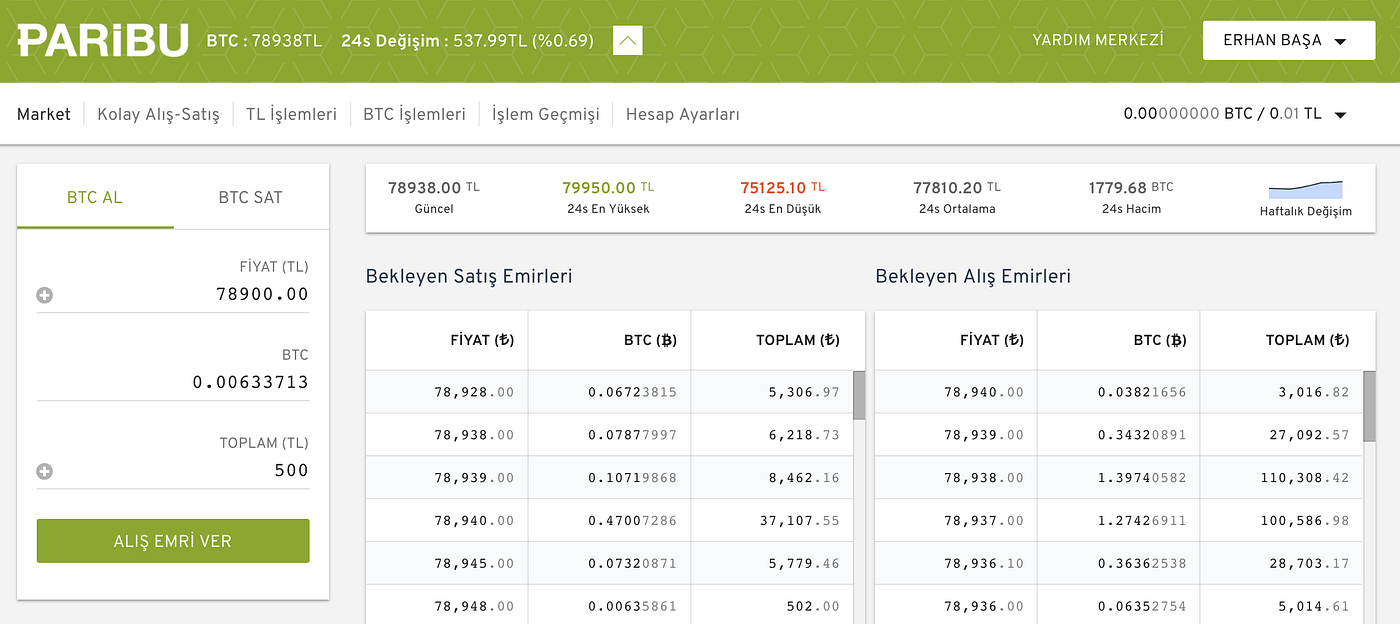Image resolution: width=1400 pixels, height=624 pixels.
Task: Click the Güncel price 78938.00 TL
Action: (x=434, y=187)
